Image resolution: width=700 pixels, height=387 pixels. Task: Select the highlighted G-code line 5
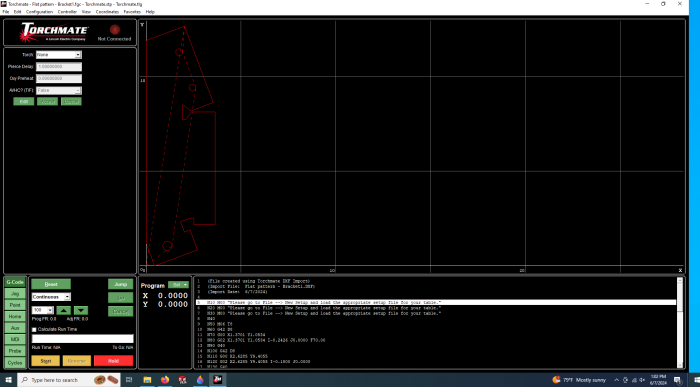click(436, 303)
